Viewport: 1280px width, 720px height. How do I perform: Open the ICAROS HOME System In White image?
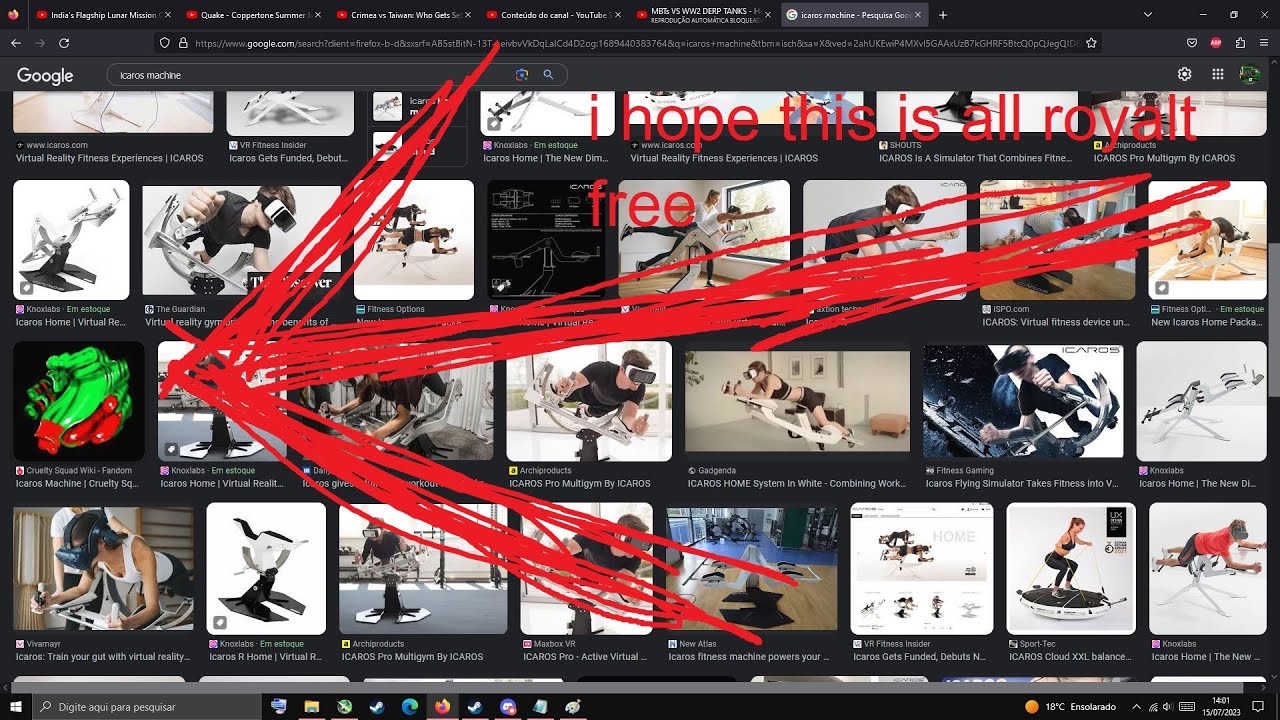[x=797, y=401]
